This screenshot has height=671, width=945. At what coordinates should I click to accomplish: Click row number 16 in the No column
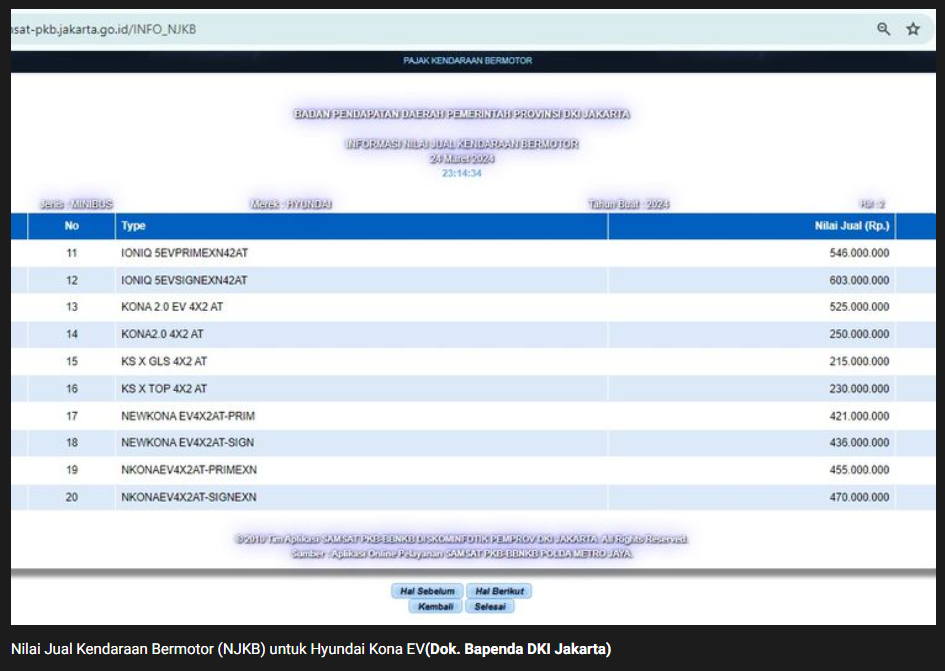pos(72,389)
